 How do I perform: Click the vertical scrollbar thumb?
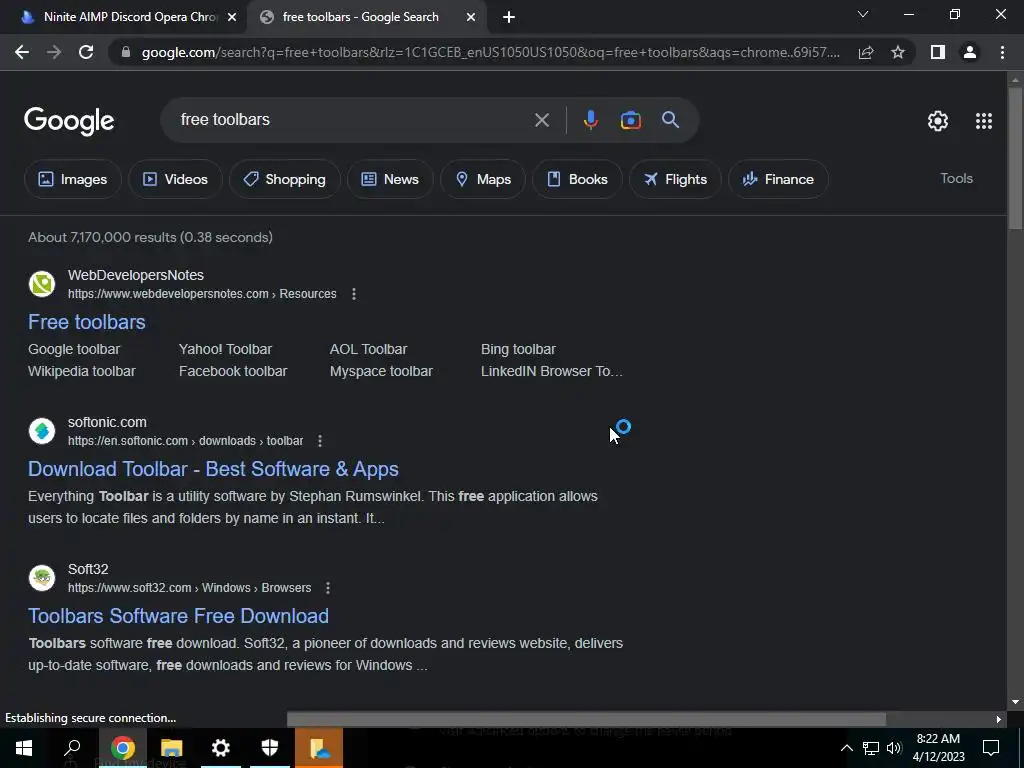click(1015, 157)
